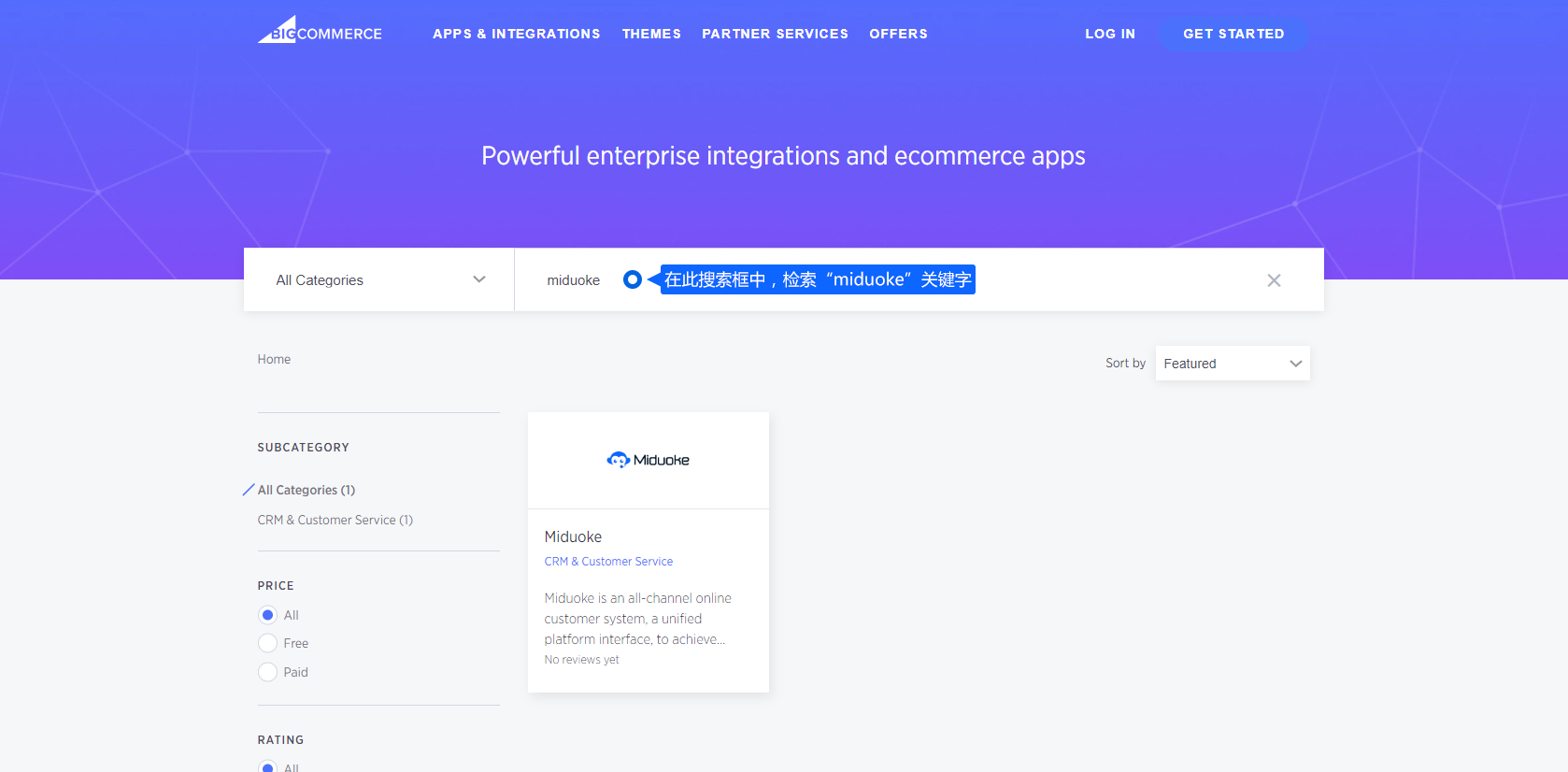Clear the search with X icon
This screenshot has width=1568, height=772.
click(x=1273, y=280)
